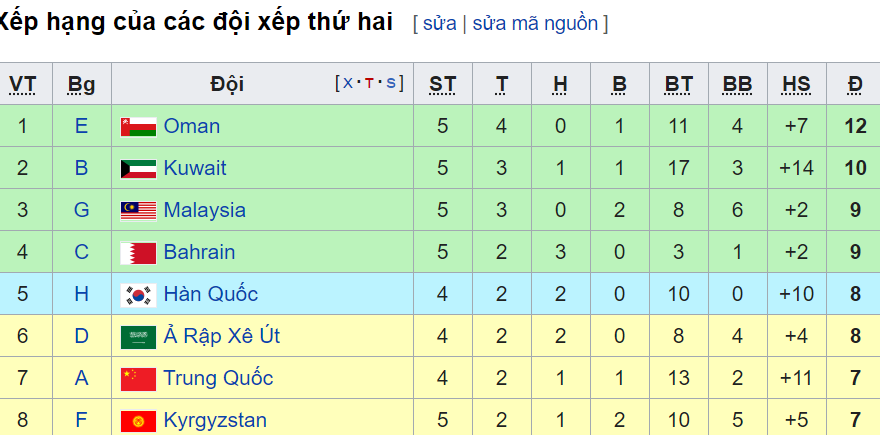The image size is (880, 435).
Task: Click the Oman flag icon
Action: tap(138, 126)
